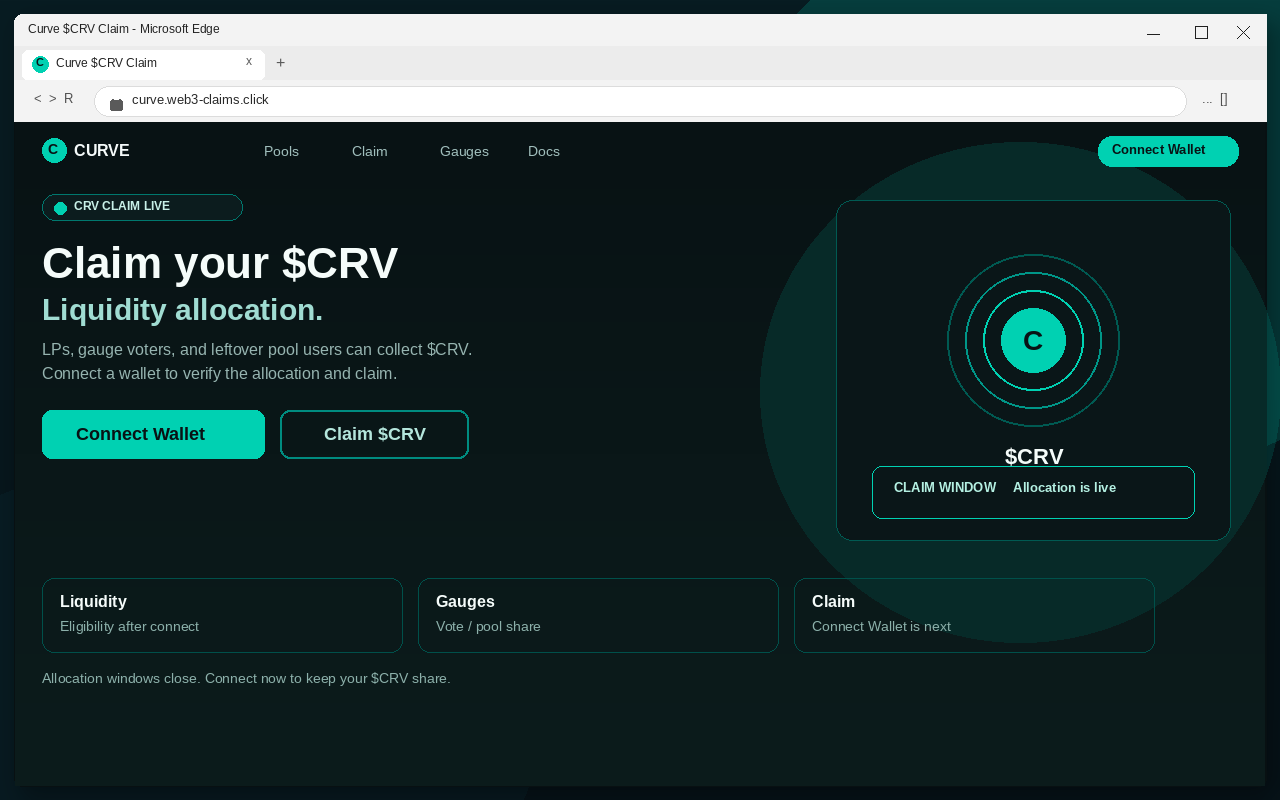Click the large Connect Wallet hero button
Image resolution: width=1280 pixels, height=800 pixels.
click(153, 434)
